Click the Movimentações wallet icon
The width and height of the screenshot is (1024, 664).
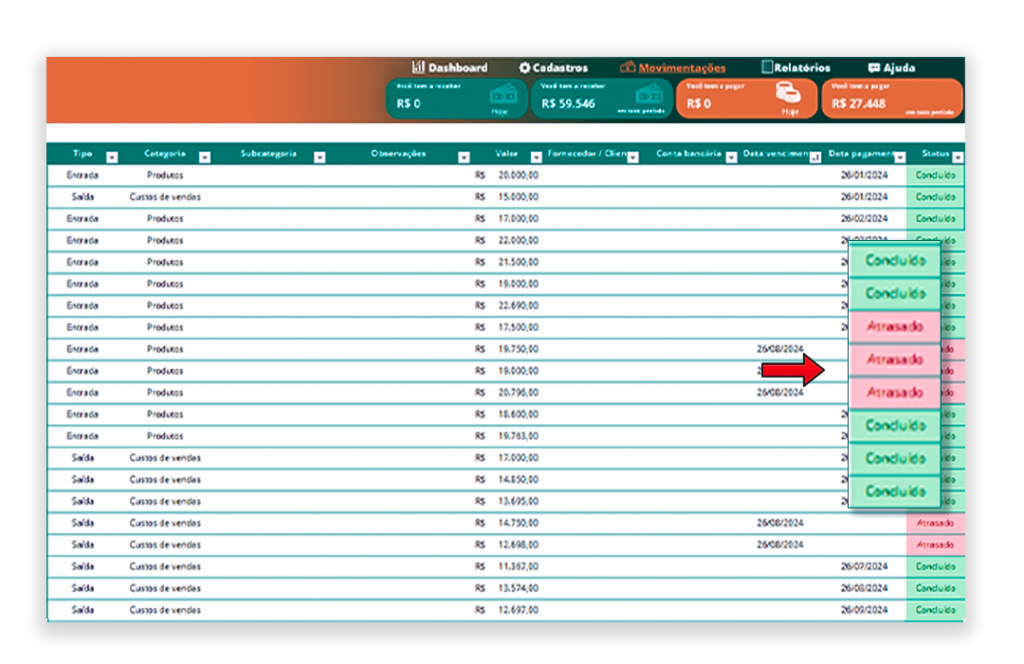(x=628, y=68)
